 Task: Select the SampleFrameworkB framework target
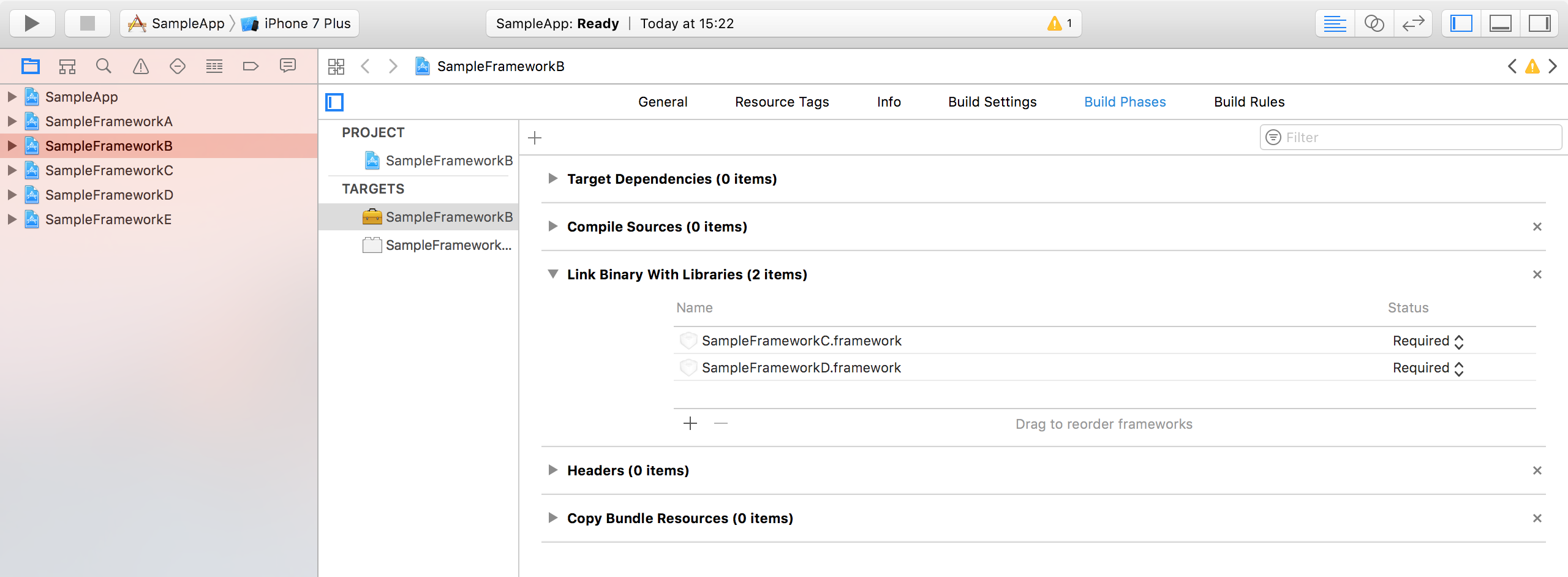point(419,217)
